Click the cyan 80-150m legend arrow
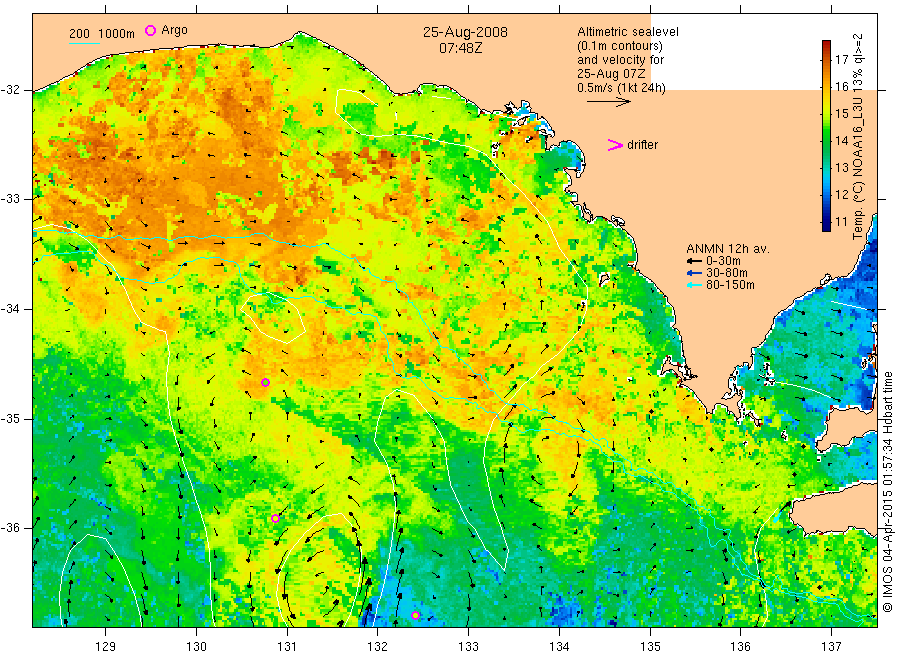 695,285
